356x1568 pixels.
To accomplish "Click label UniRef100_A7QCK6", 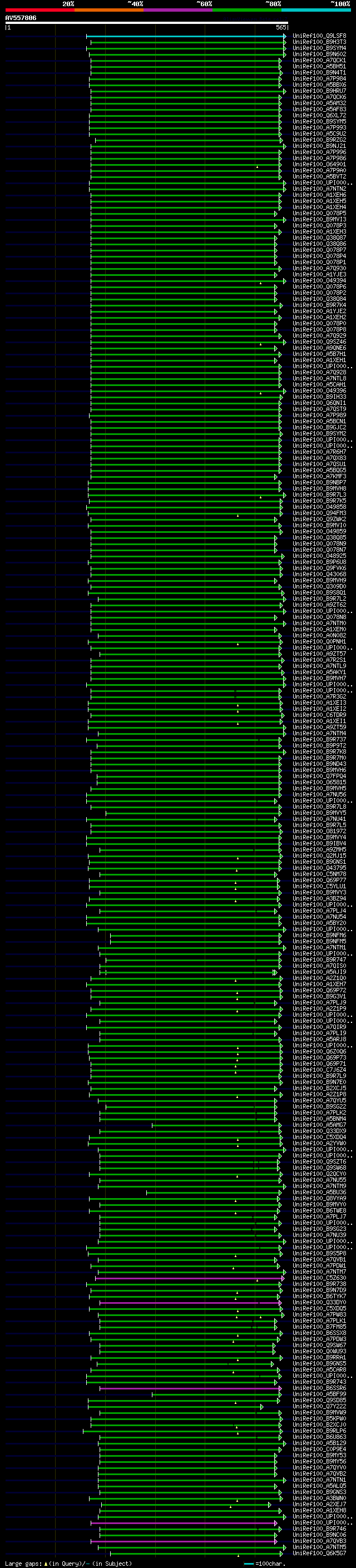I will click(x=319, y=97).
